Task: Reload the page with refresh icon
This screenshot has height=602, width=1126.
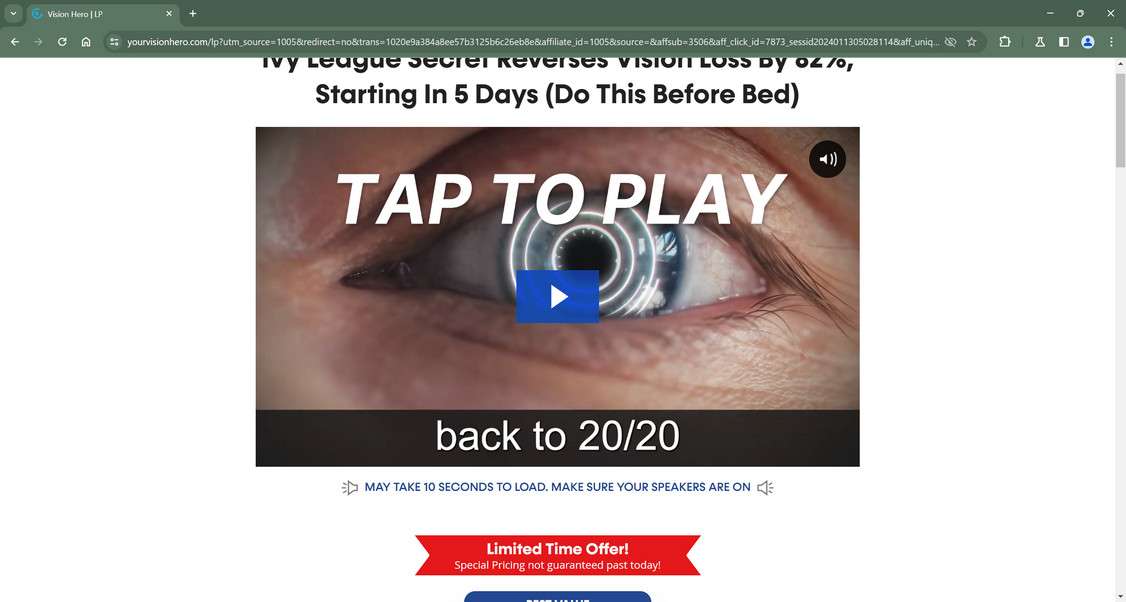Action: (62, 42)
